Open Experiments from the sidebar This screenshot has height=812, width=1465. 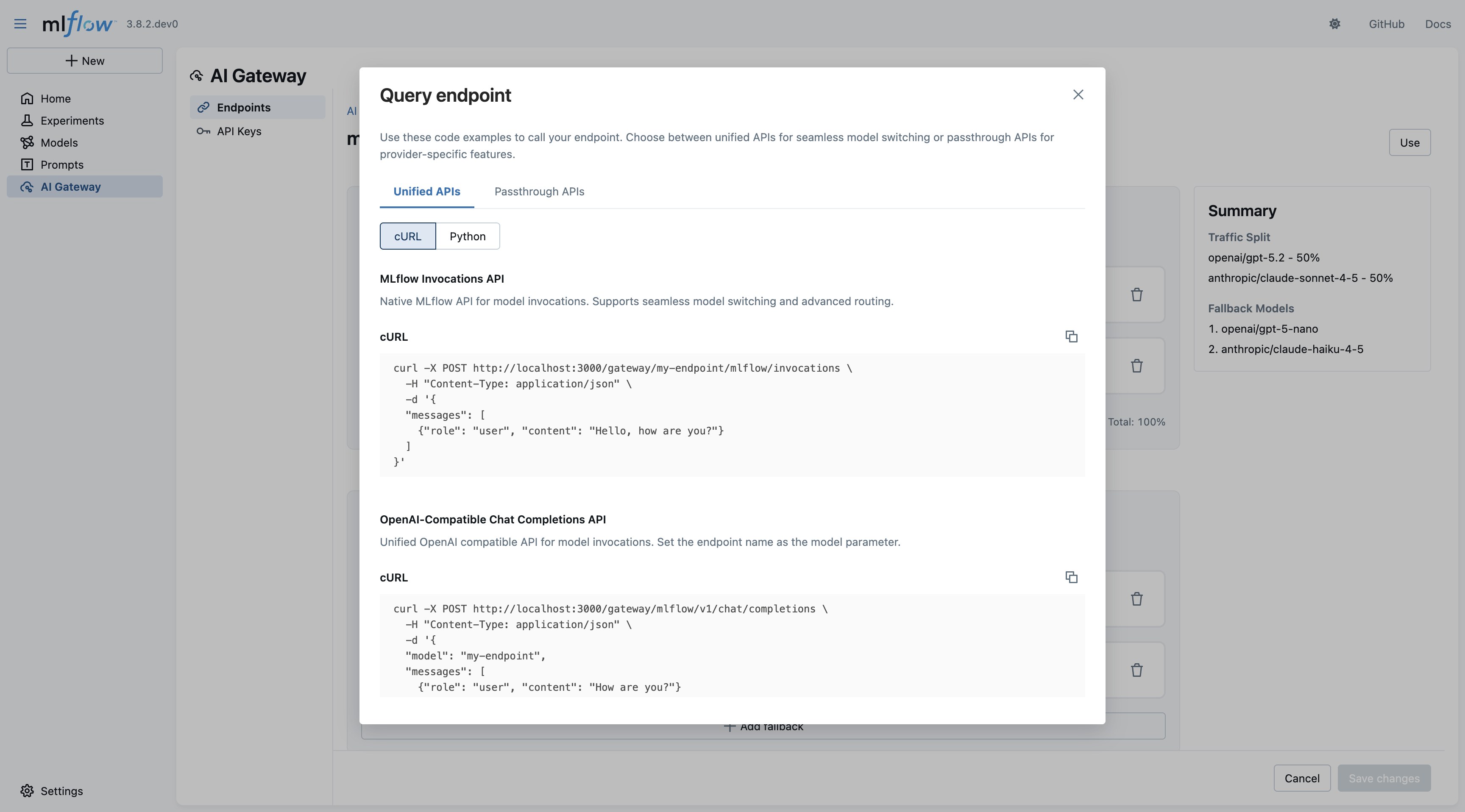72,120
